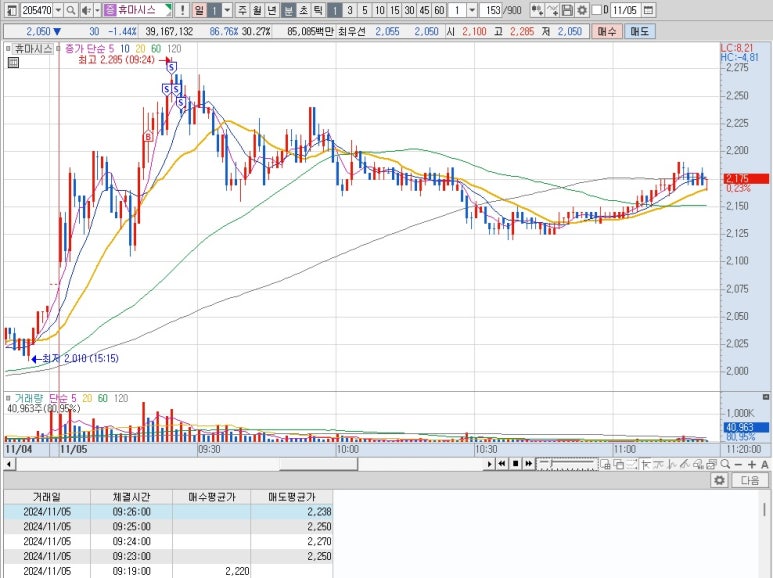This screenshot has height=578, width=773.
Task: Click the topmost S sell marker
Action: 171,67
